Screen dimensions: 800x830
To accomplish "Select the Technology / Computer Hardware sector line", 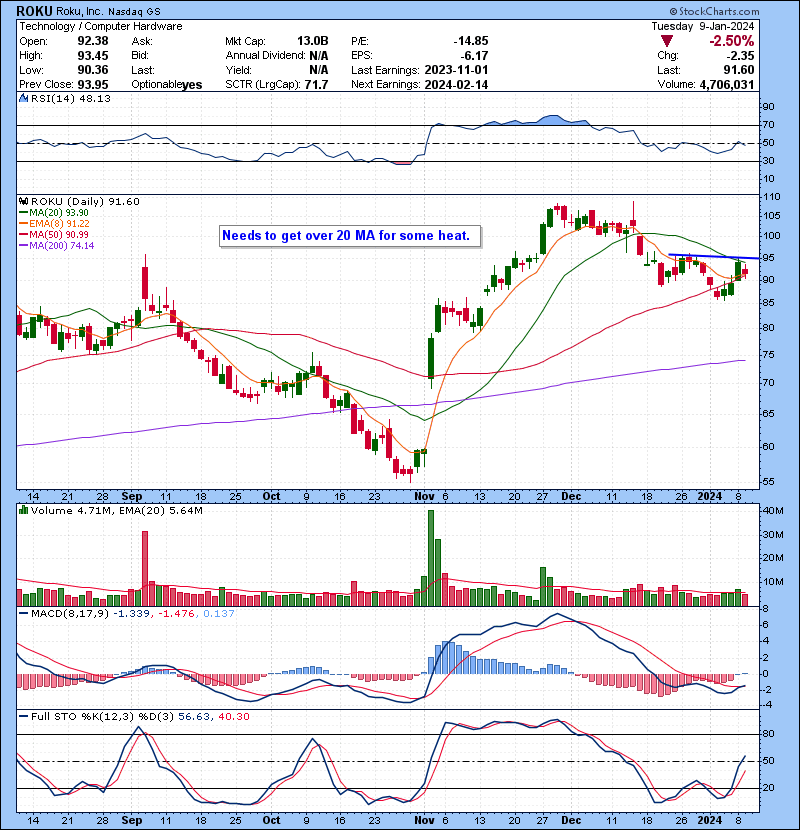I will point(101,26).
